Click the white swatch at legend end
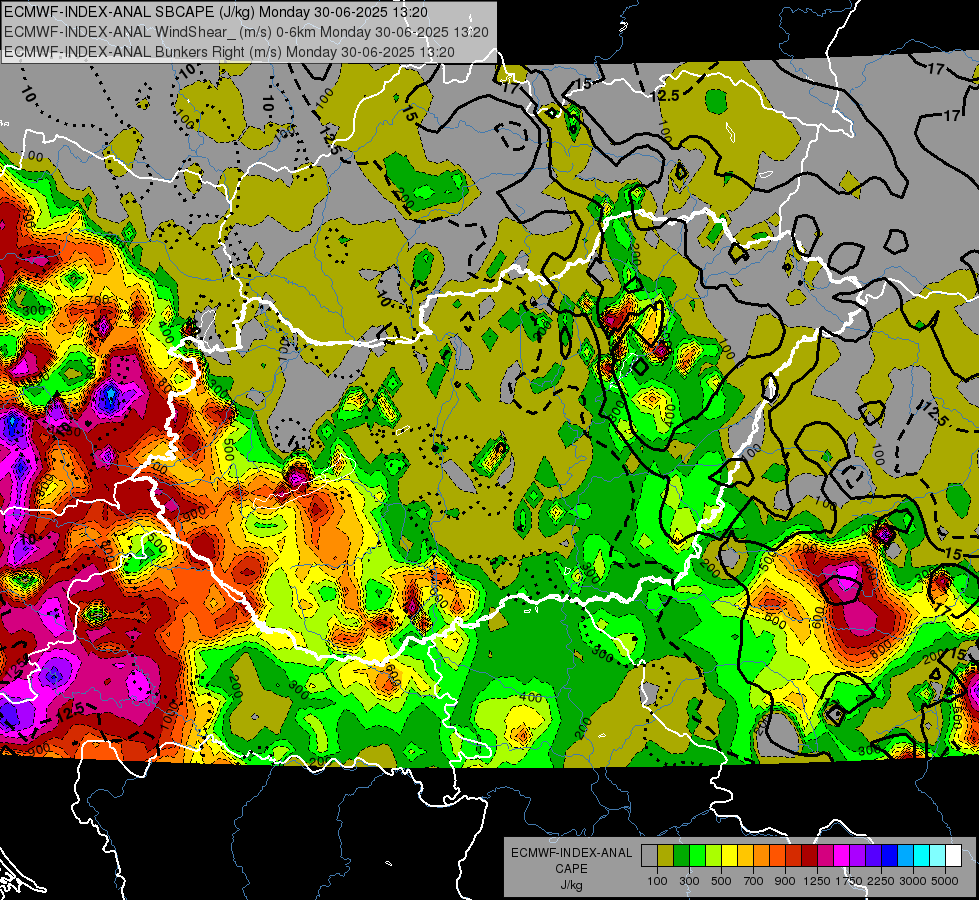The image size is (979, 900). pos(953,856)
